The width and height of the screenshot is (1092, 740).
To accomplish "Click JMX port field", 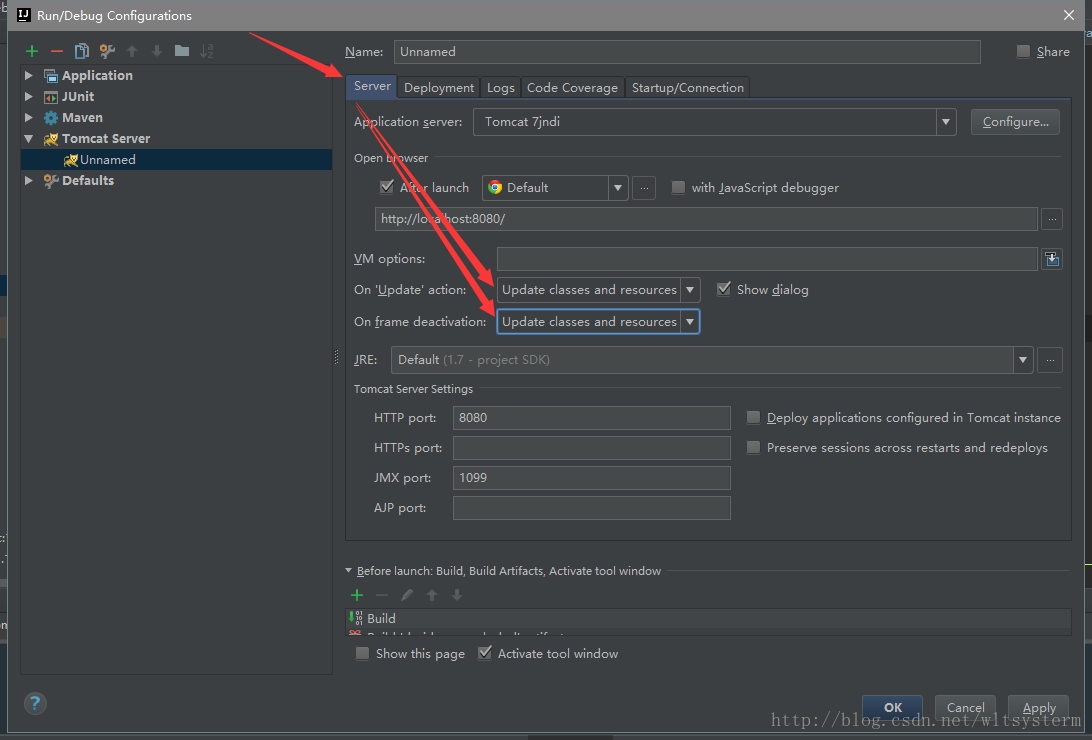I will tap(591, 478).
